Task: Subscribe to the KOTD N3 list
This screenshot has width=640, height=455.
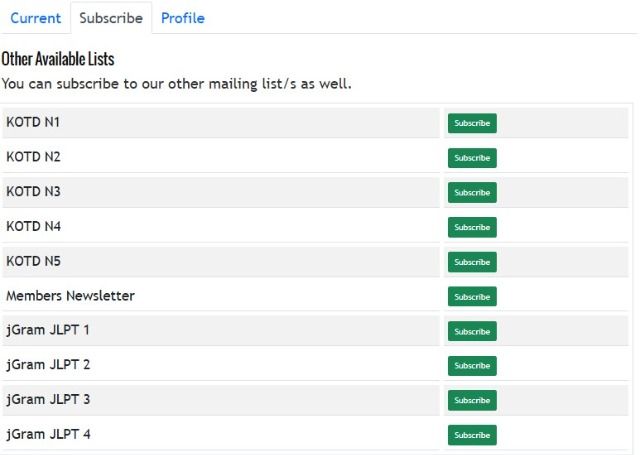Action: click(472, 193)
